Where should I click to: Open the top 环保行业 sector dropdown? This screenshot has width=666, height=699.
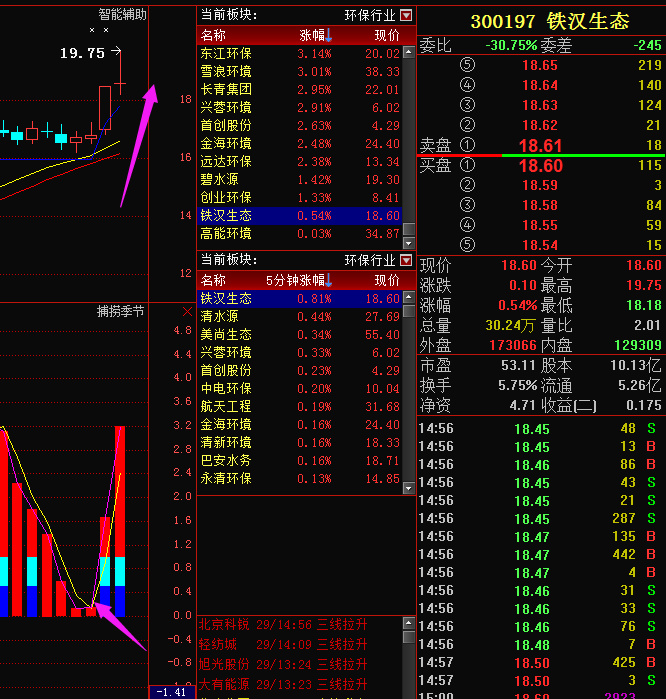406,16
